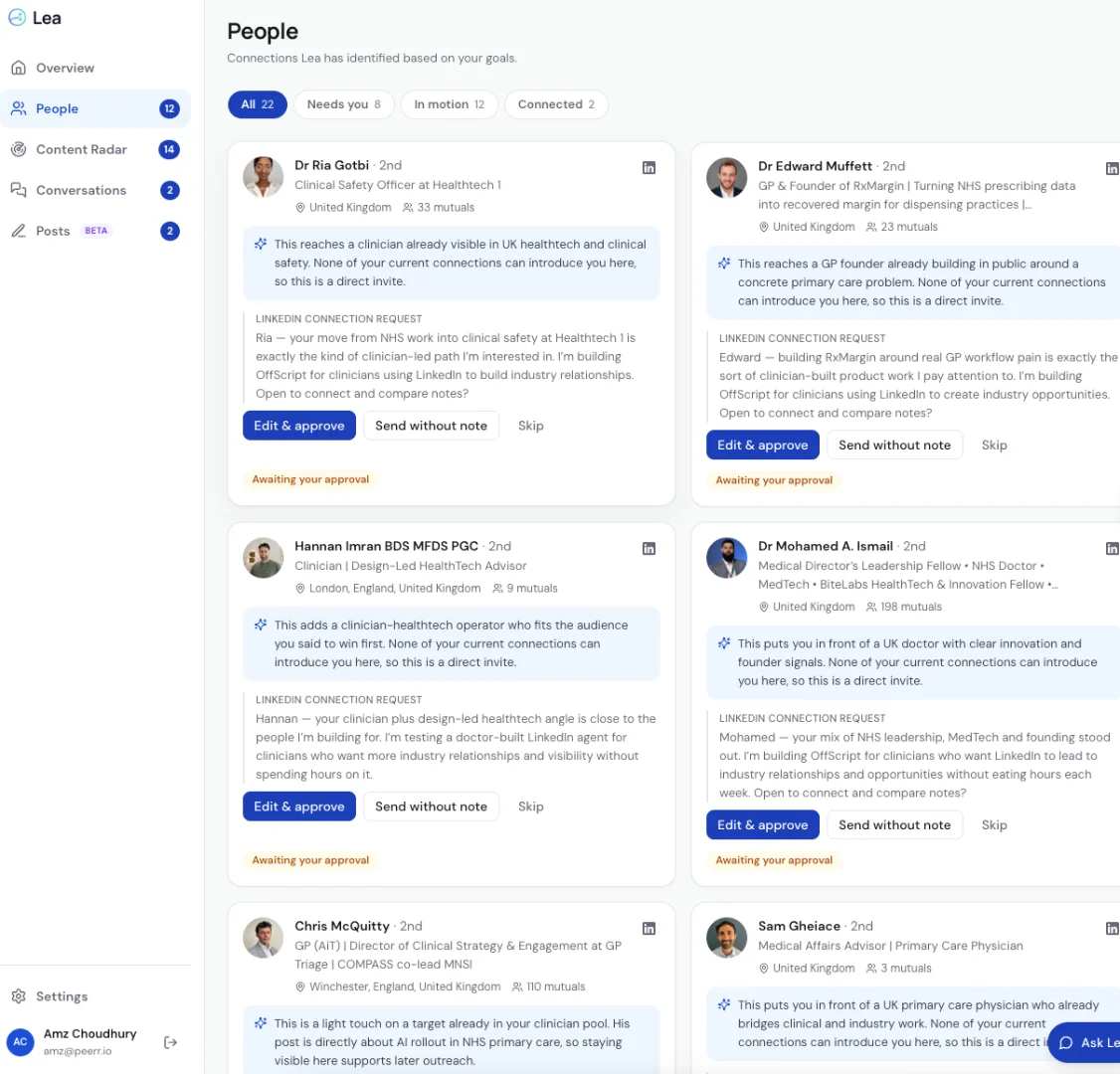
Task: Open Dr Ria Gotbi's LinkedIn icon
Action: (649, 168)
